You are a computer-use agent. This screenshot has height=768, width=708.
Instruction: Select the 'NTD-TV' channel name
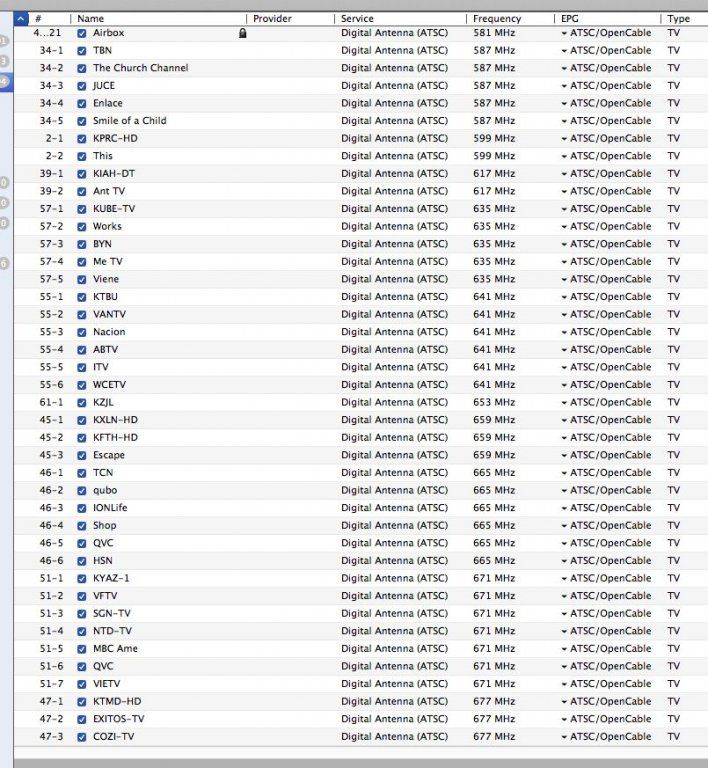[x=112, y=631]
